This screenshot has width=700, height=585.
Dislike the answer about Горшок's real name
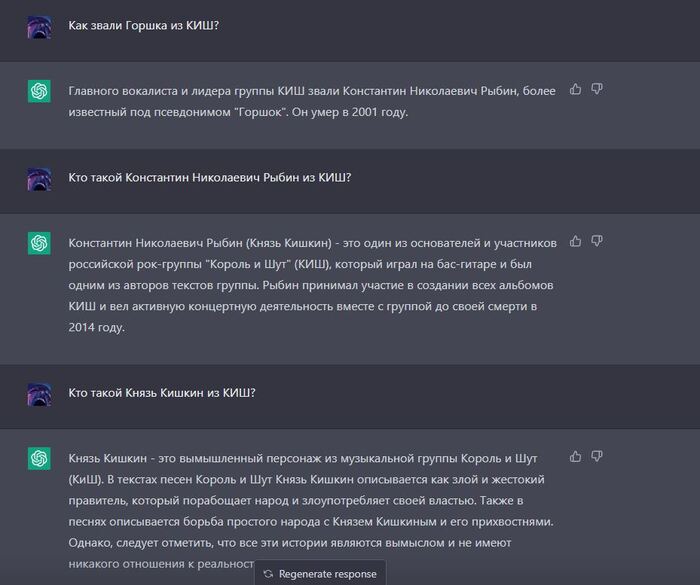597,89
